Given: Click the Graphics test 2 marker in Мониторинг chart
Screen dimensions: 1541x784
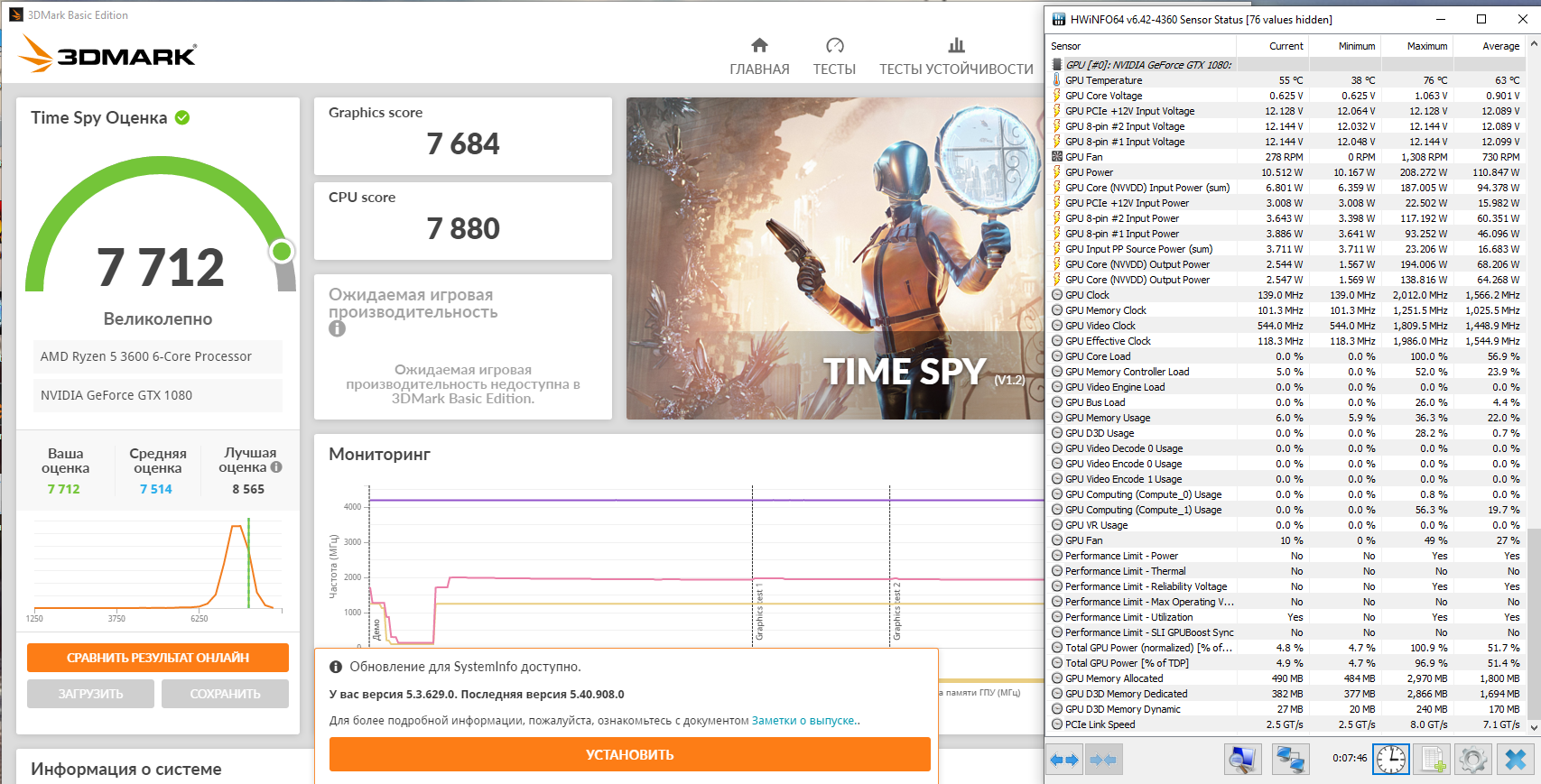Looking at the screenshot, I should (896, 610).
